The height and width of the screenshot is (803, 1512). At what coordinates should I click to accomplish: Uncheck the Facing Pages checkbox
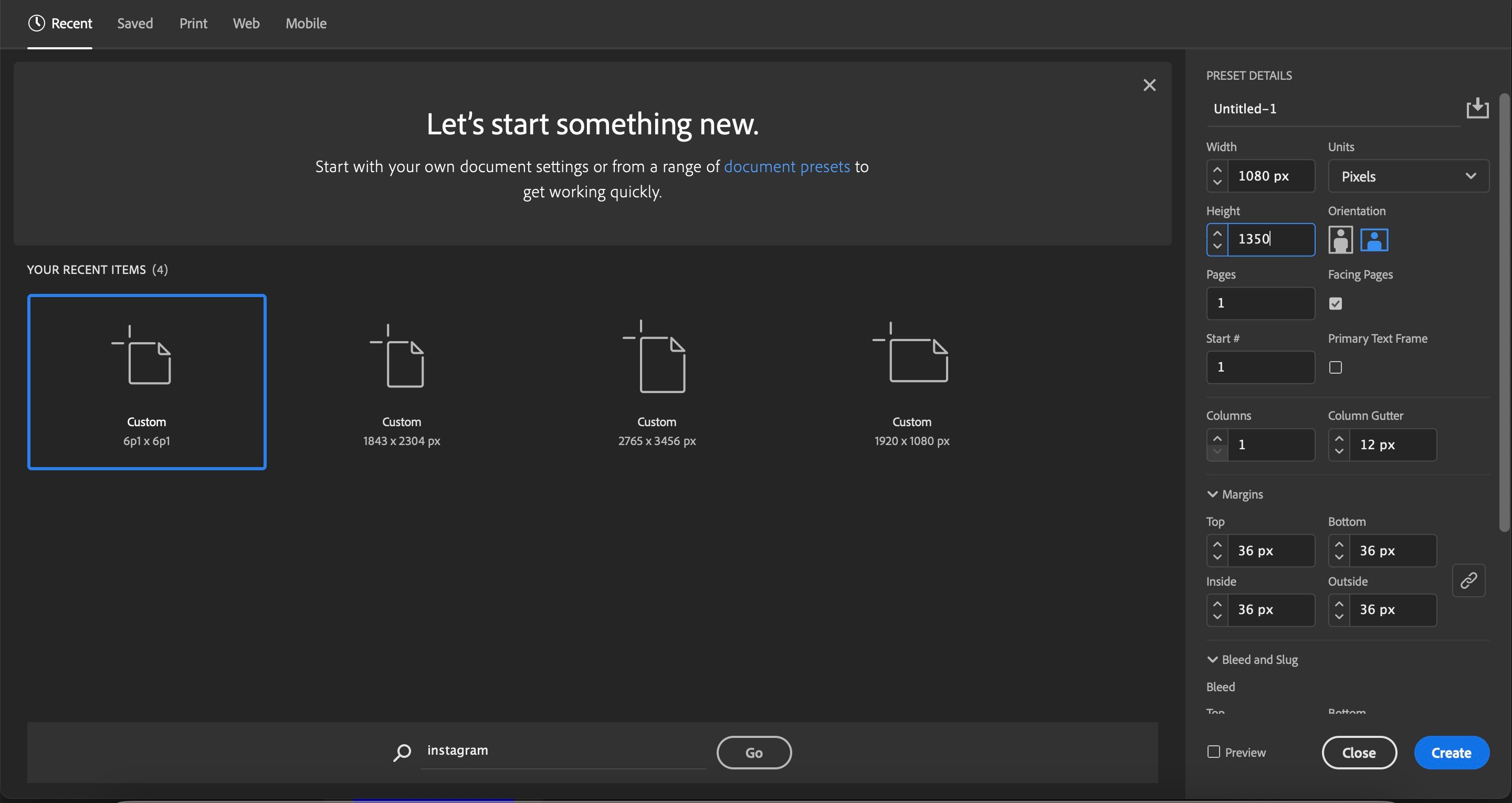[1337, 303]
